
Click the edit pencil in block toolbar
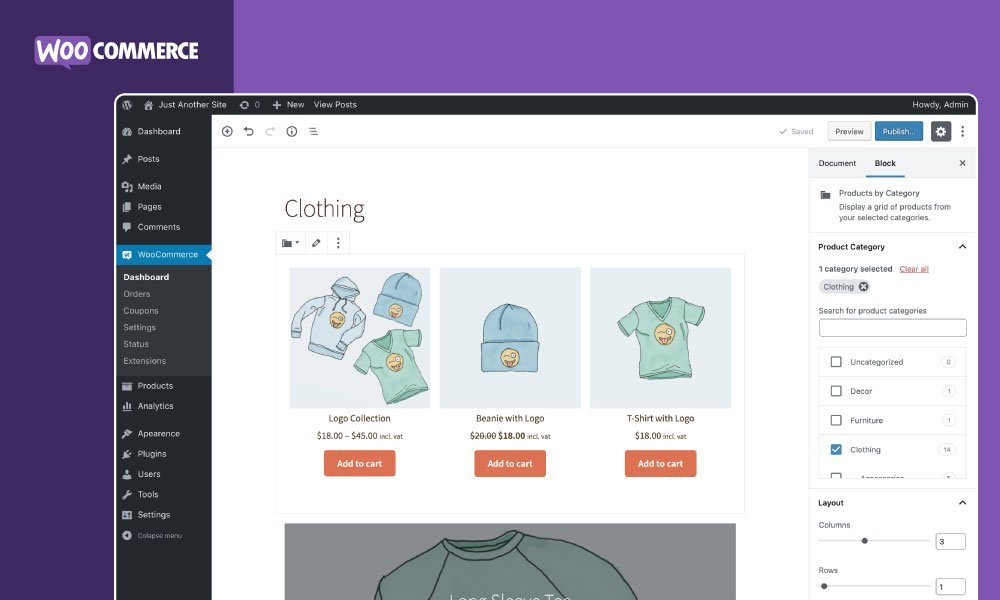click(316, 243)
